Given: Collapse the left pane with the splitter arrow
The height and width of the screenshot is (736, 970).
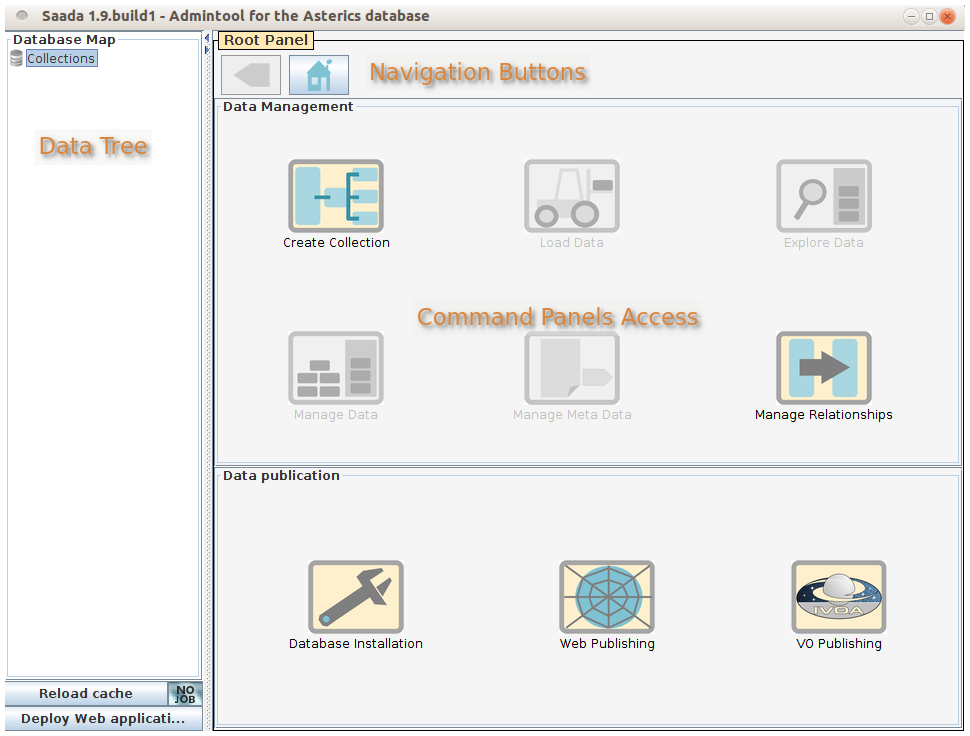Looking at the screenshot, I should pyautogui.click(x=207, y=38).
